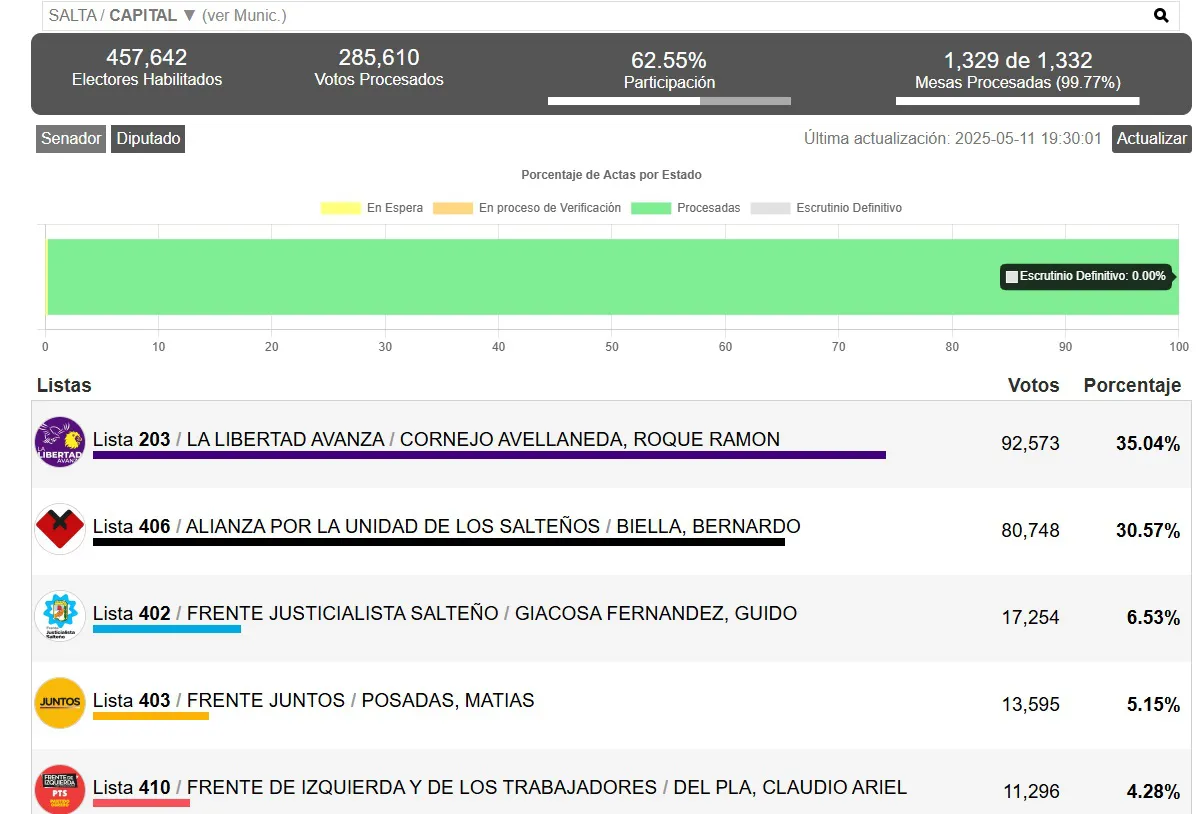Click the Participación progress bar
Image resolution: width=1197 pixels, height=814 pixels.
tap(669, 100)
